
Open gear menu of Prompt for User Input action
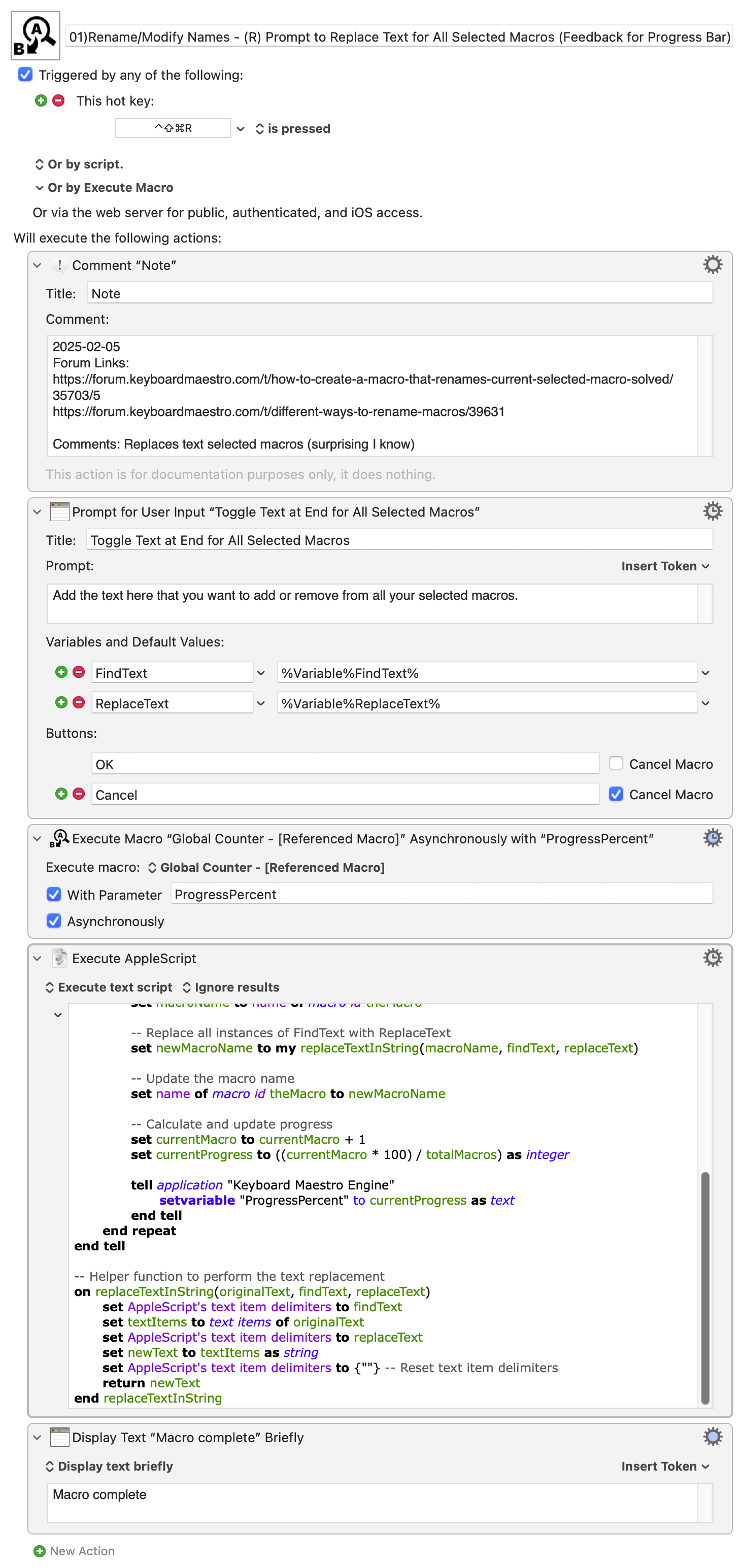(x=713, y=510)
